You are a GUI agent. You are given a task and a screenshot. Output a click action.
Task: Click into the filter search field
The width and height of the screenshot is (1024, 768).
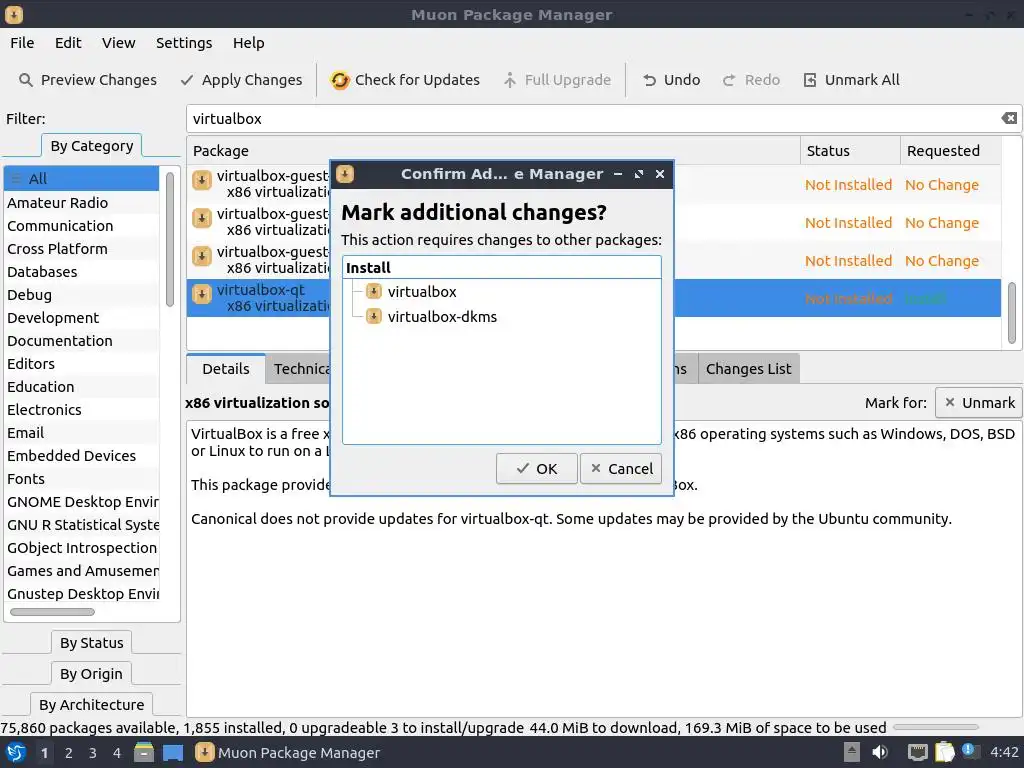pyautogui.click(x=594, y=119)
